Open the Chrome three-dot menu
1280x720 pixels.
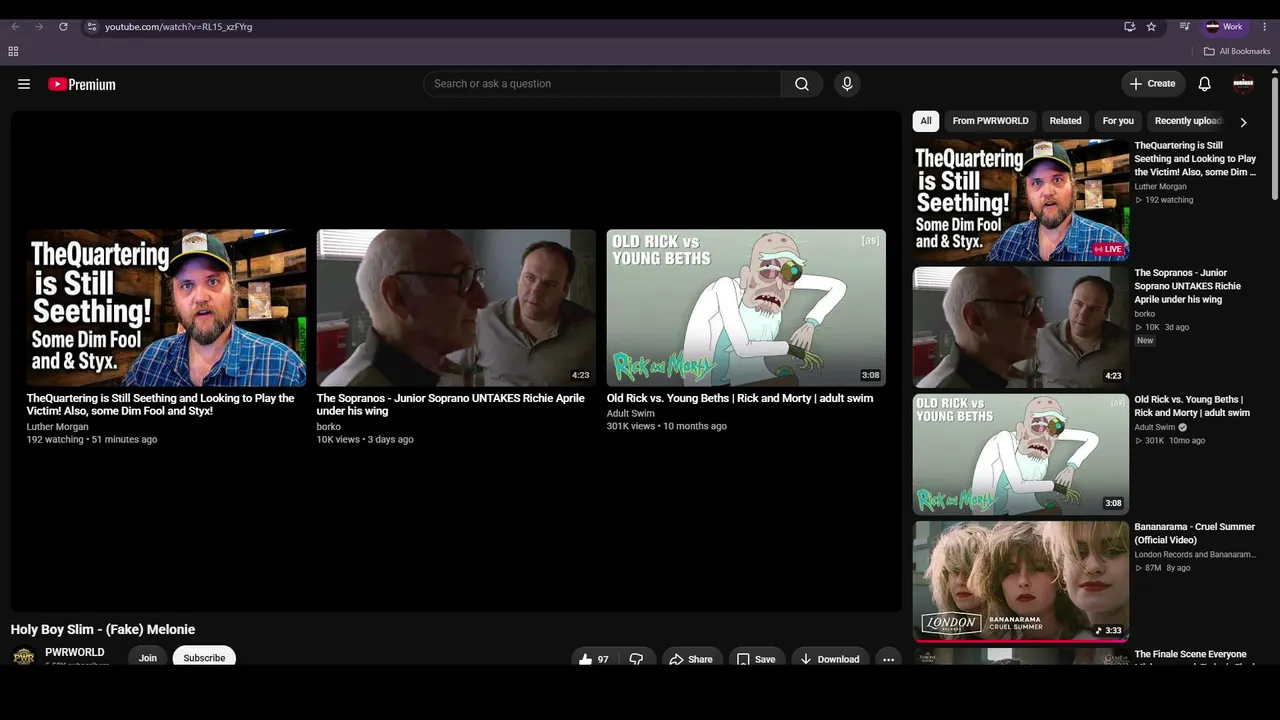click(x=1265, y=27)
